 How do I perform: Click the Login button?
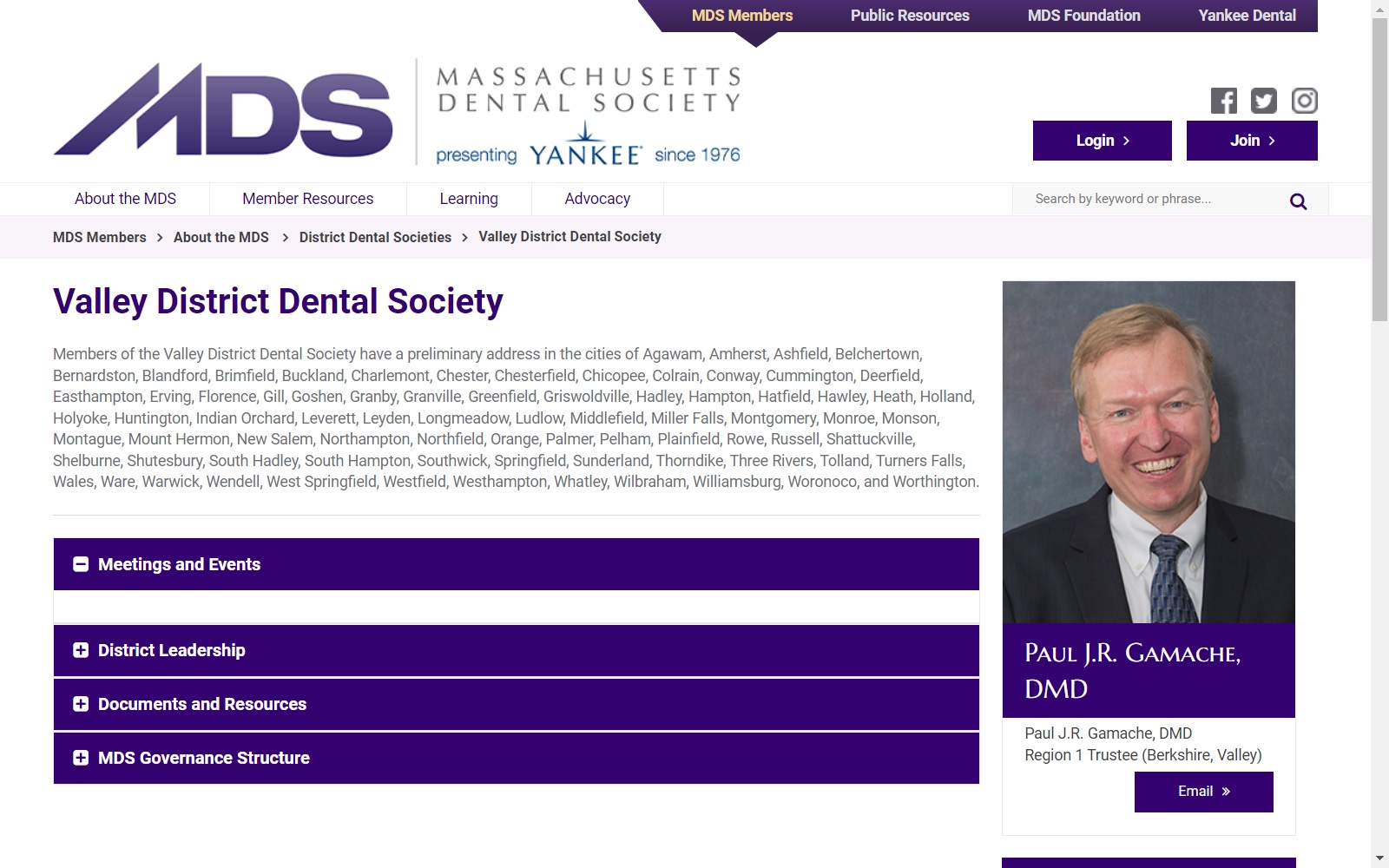[x=1103, y=141]
